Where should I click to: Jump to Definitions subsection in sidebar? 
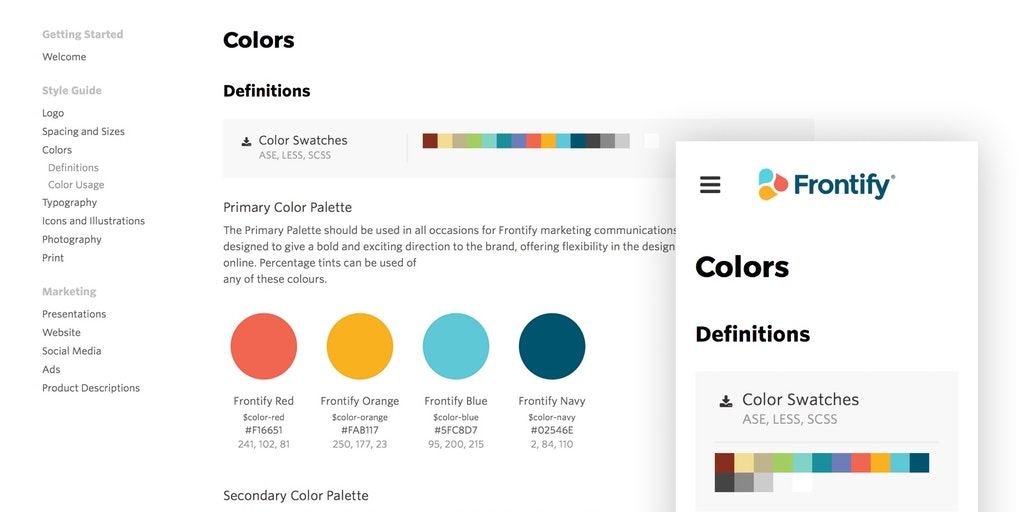73,168
